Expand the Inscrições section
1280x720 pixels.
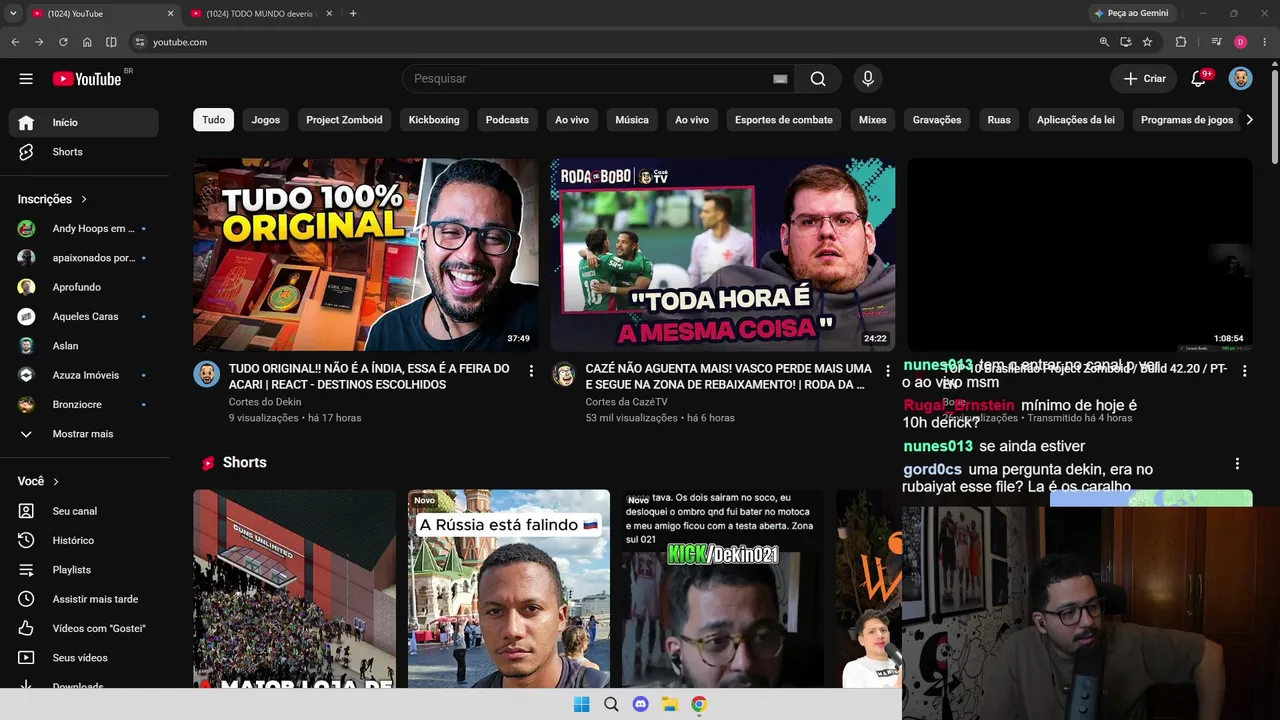click(53, 199)
